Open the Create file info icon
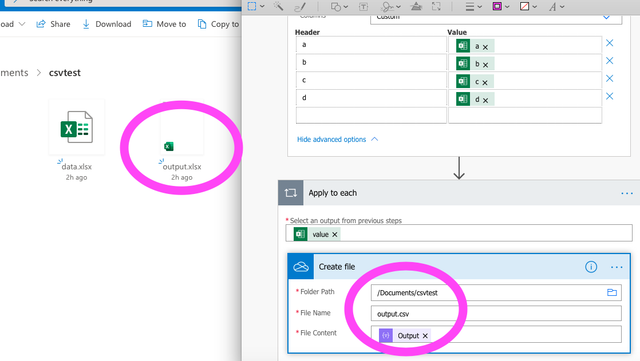The image size is (640, 361). (591, 267)
